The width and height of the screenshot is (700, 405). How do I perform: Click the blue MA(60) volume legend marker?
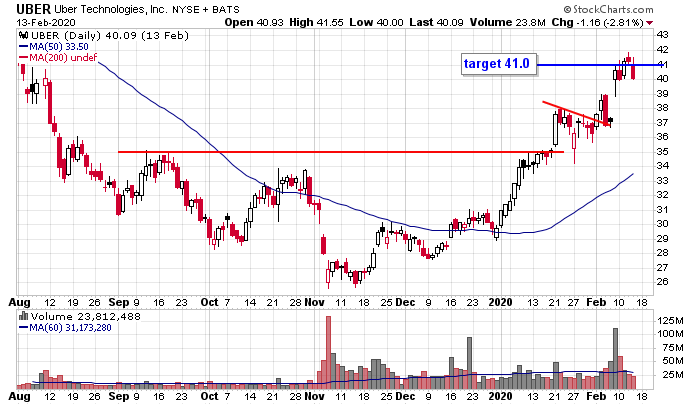(x=24, y=328)
